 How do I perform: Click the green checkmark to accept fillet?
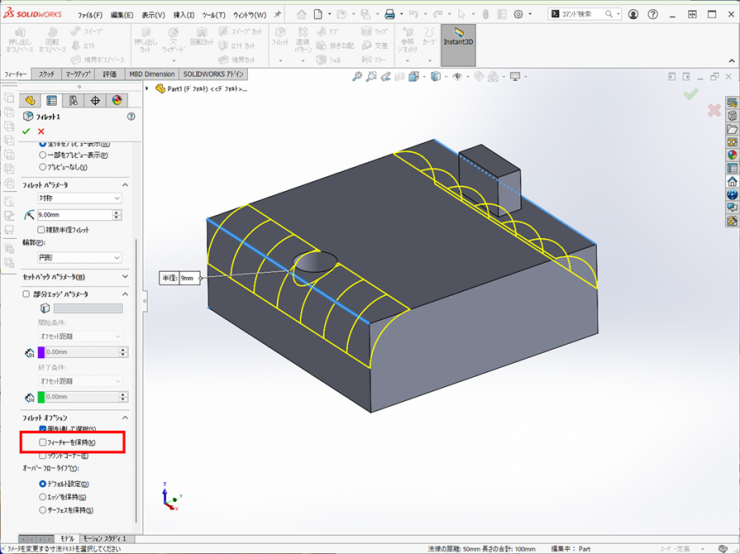coord(26,131)
